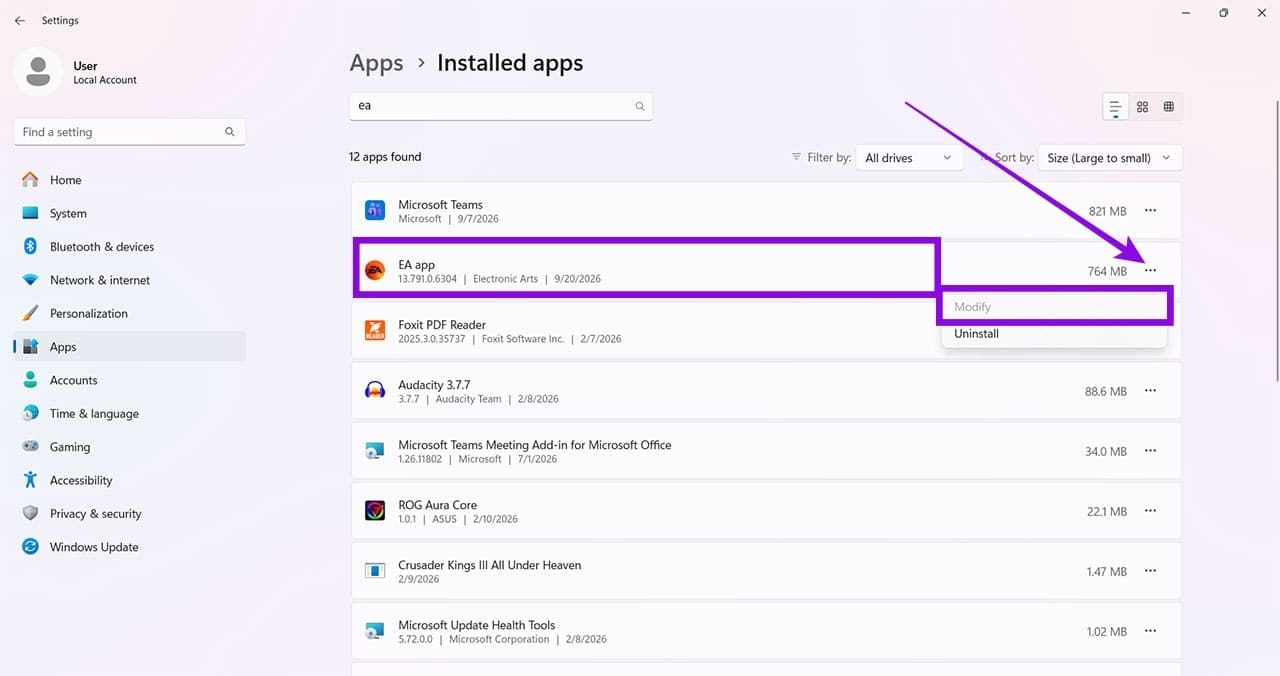
Task: Open the User Local Account profile
Action: coord(78,72)
